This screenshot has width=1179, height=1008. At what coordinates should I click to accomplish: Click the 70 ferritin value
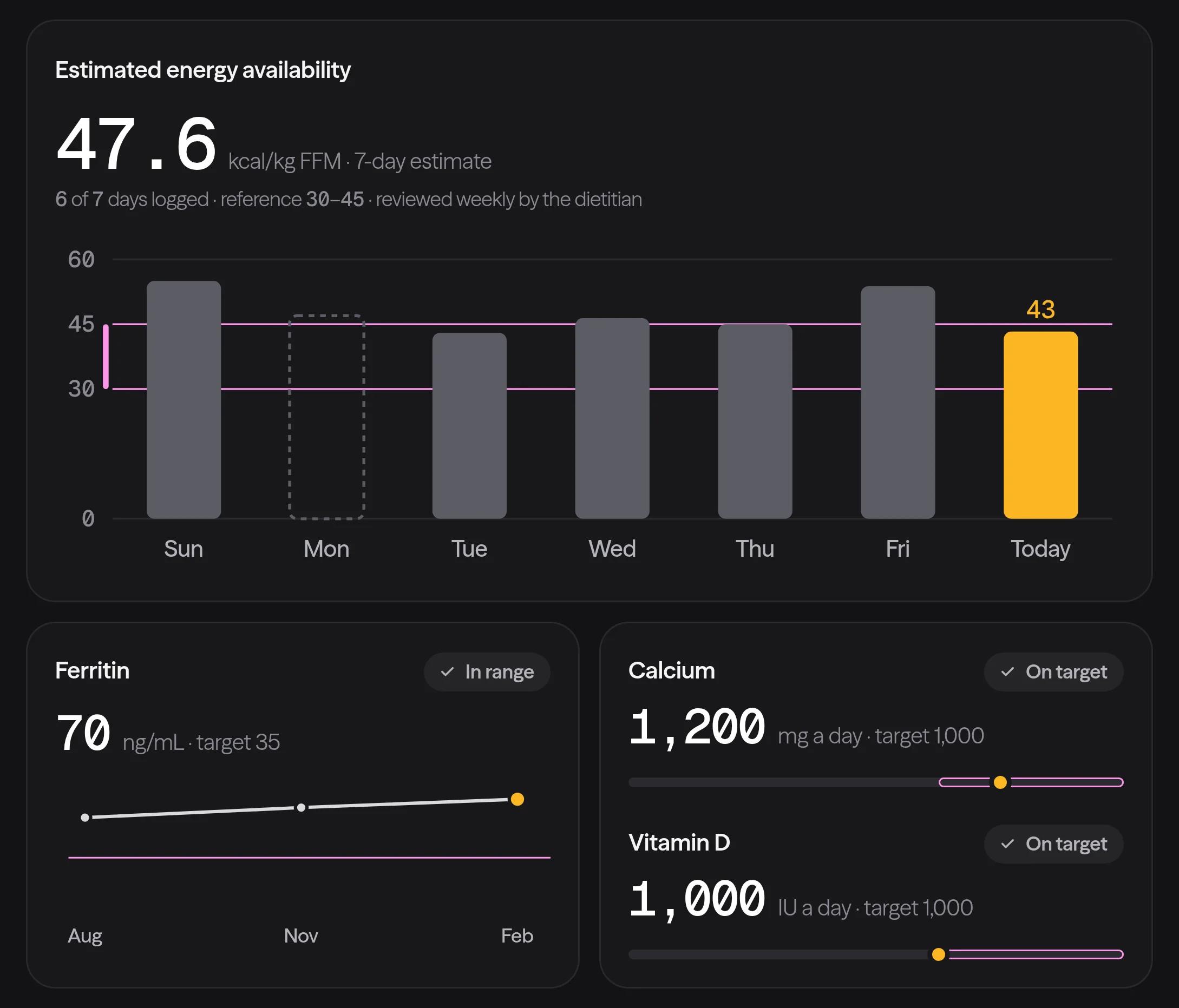[83, 732]
